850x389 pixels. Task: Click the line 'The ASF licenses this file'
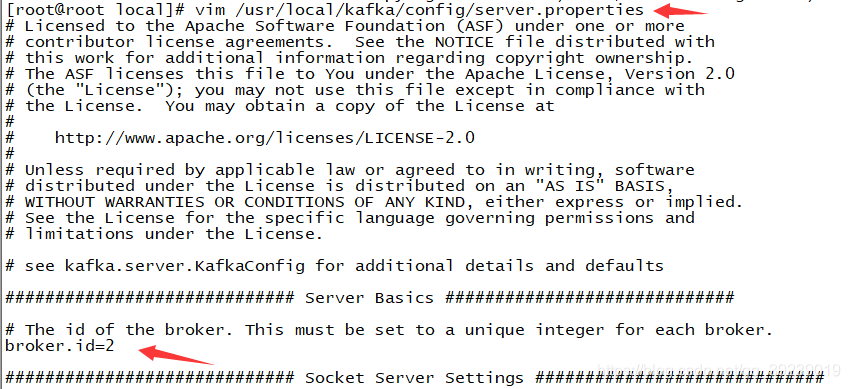click(370, 74)
